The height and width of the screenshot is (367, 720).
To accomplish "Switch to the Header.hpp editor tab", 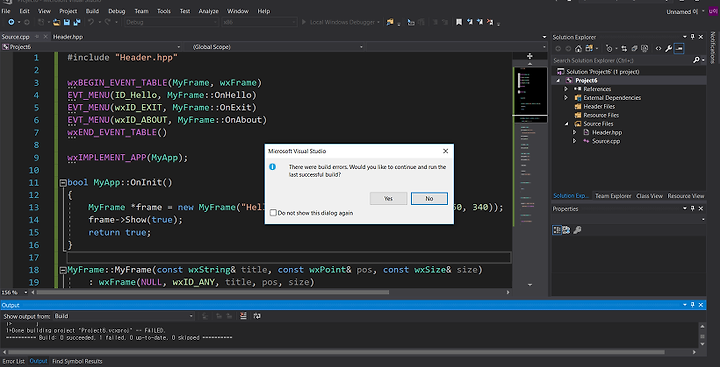I will [68, 37].
